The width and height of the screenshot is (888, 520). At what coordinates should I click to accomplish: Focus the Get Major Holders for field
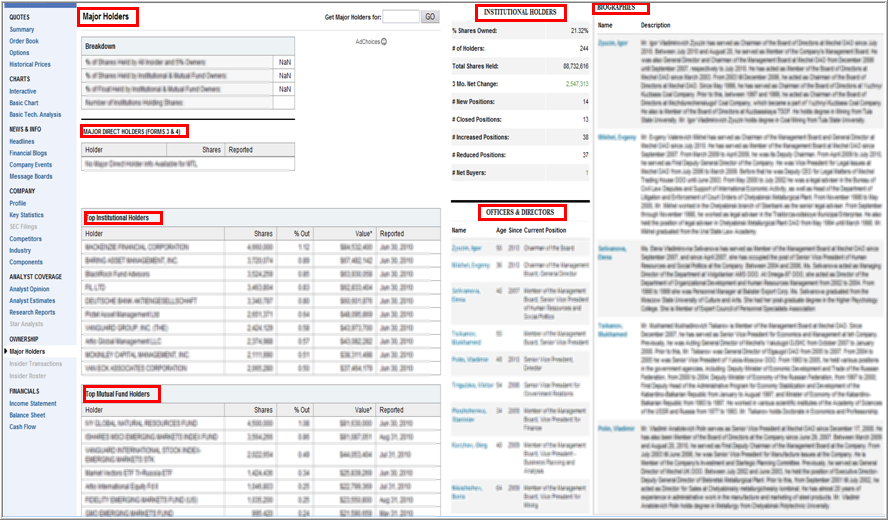click(401, 17)
